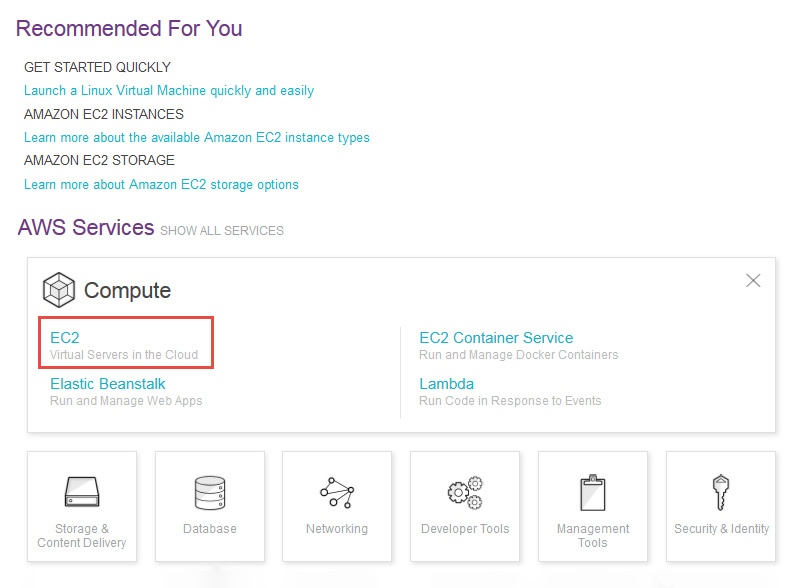Click the Database category label
The image size is (801, 588).
210,529
